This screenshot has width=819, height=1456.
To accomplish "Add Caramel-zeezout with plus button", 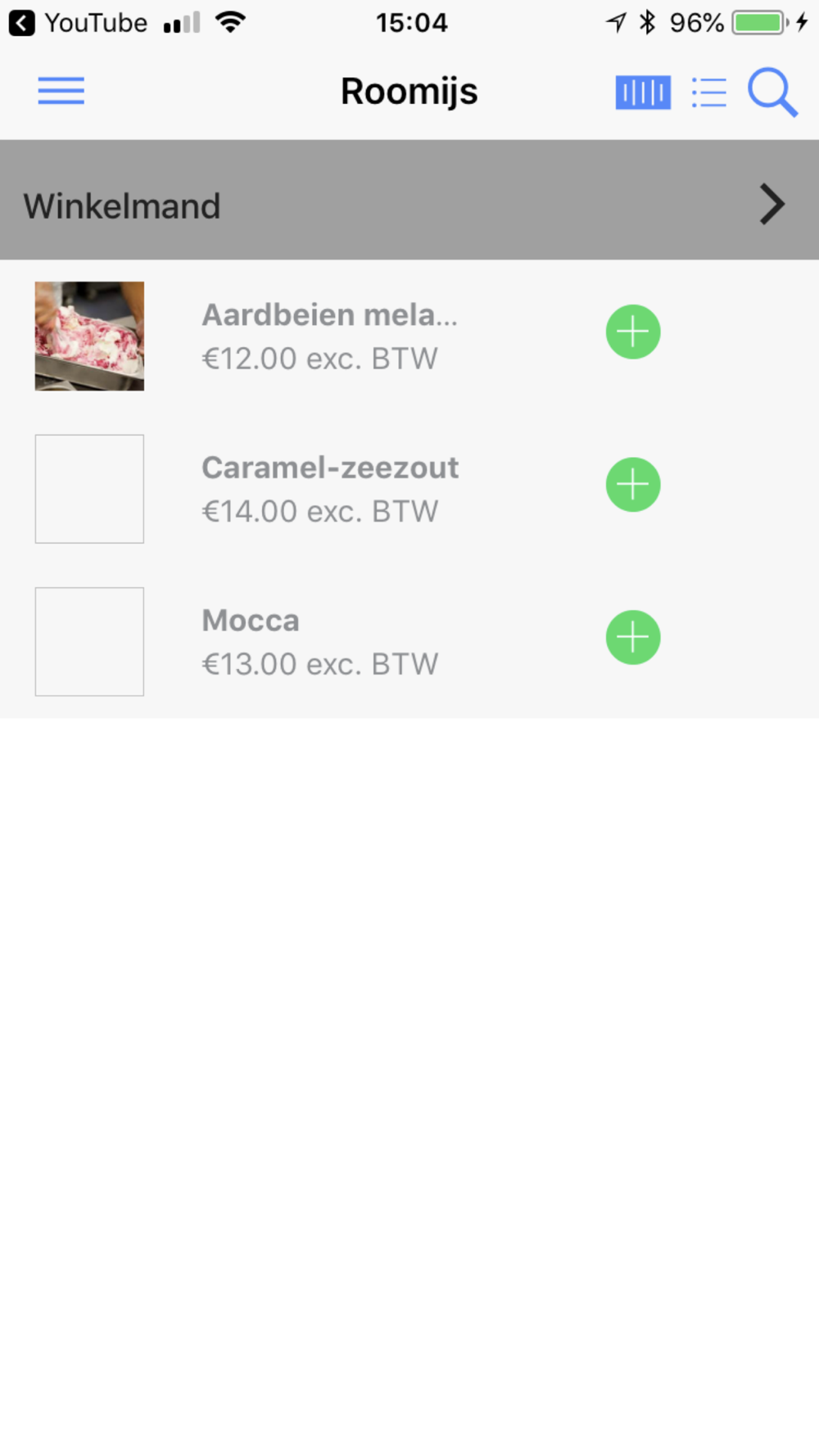I will click(633, 484).
